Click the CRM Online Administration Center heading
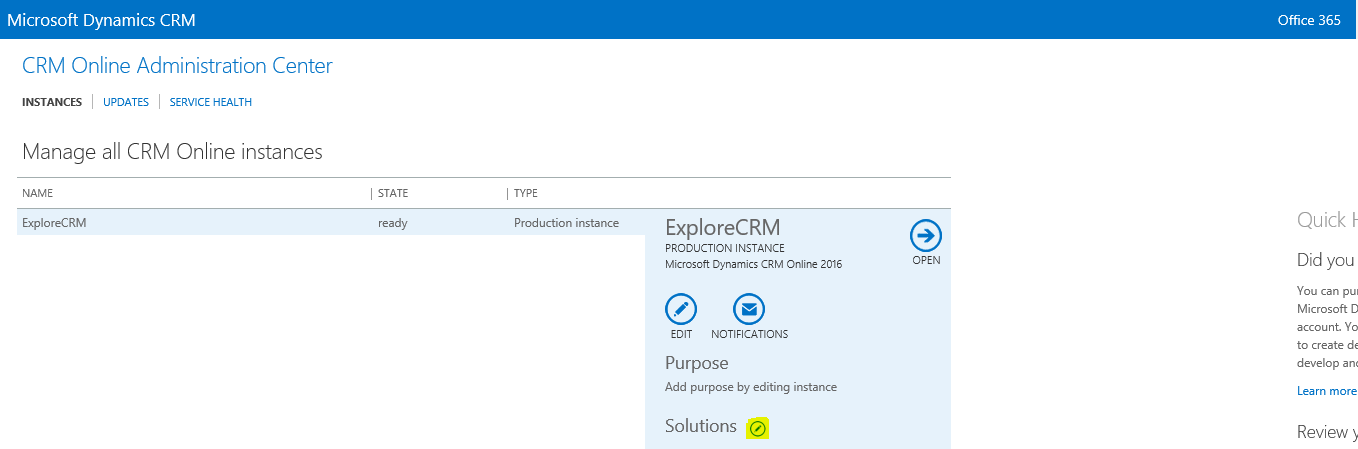 tap(177, 66)
